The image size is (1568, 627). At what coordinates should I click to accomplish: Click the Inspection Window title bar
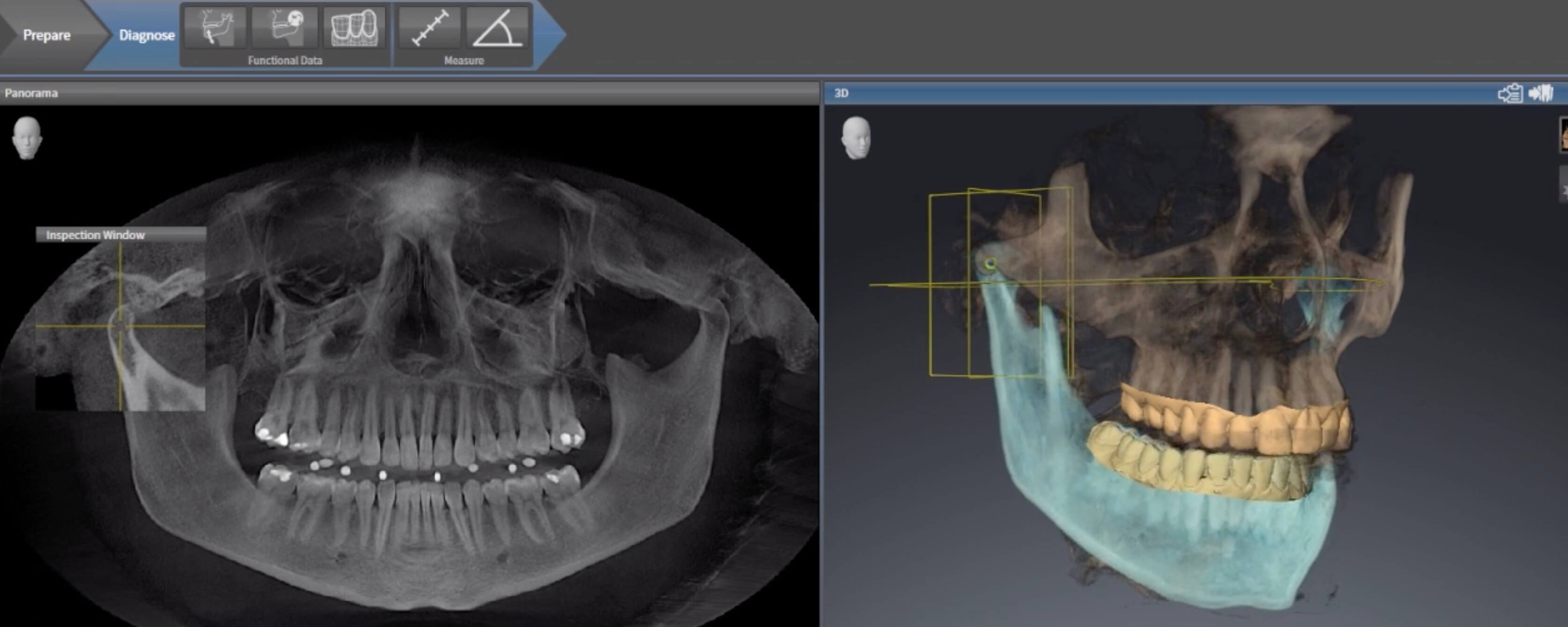click(x=120, y=234)
